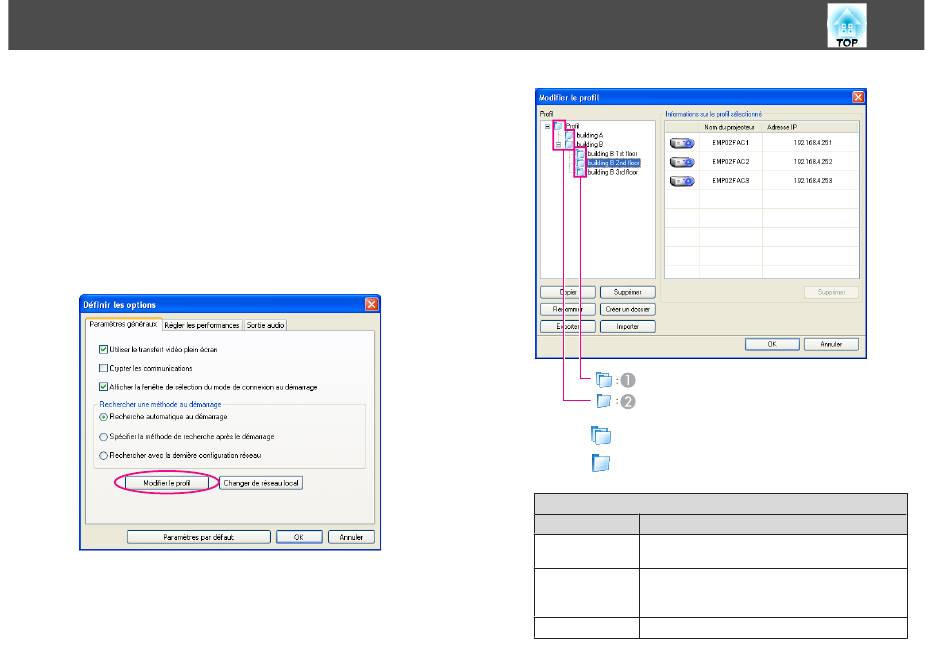Click the Supprimer button under the projector list
Viewport: 950px width, 660px height.
click(x=831, y=292)
